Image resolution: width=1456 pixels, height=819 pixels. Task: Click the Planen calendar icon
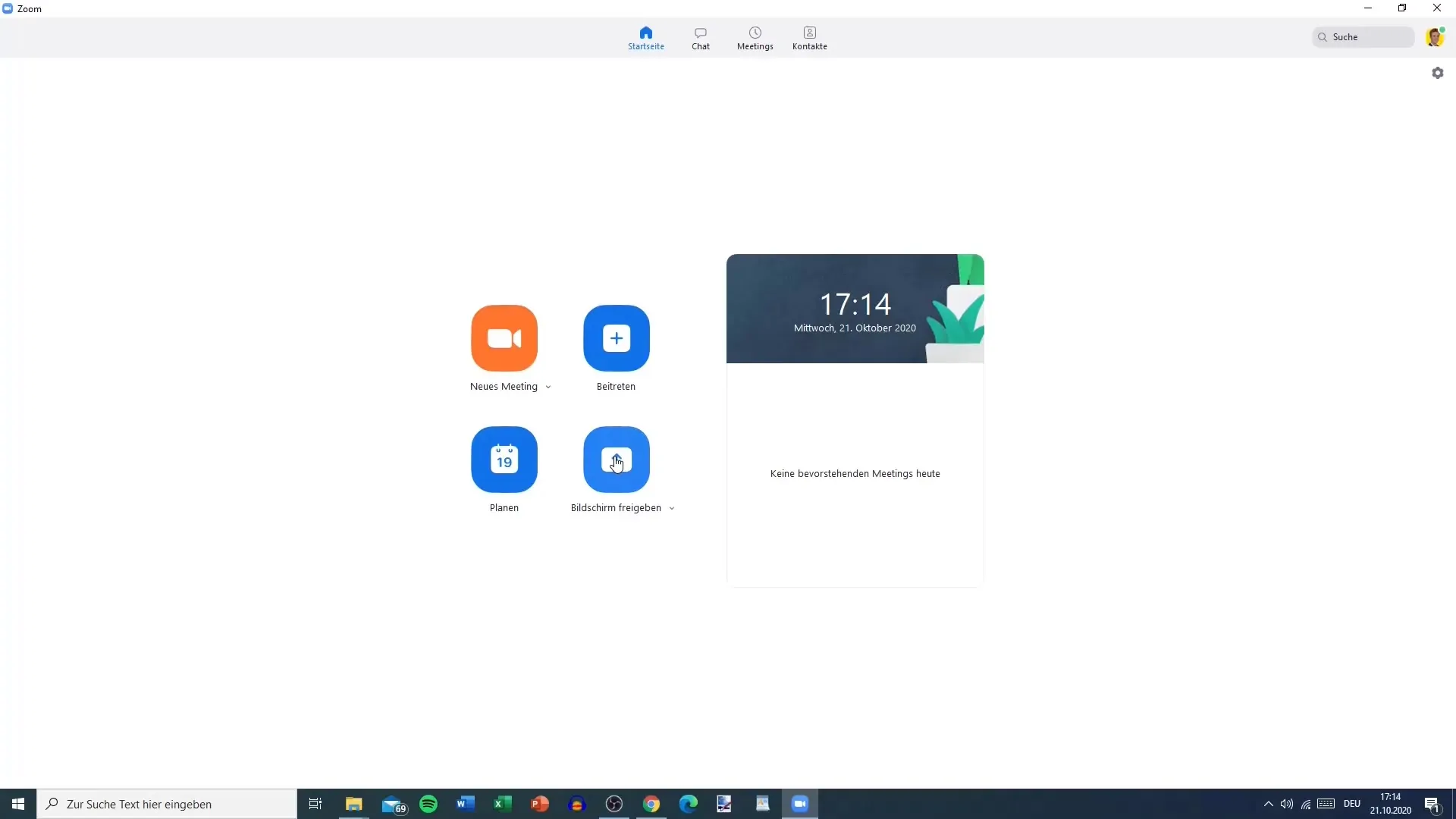[504, 459]
